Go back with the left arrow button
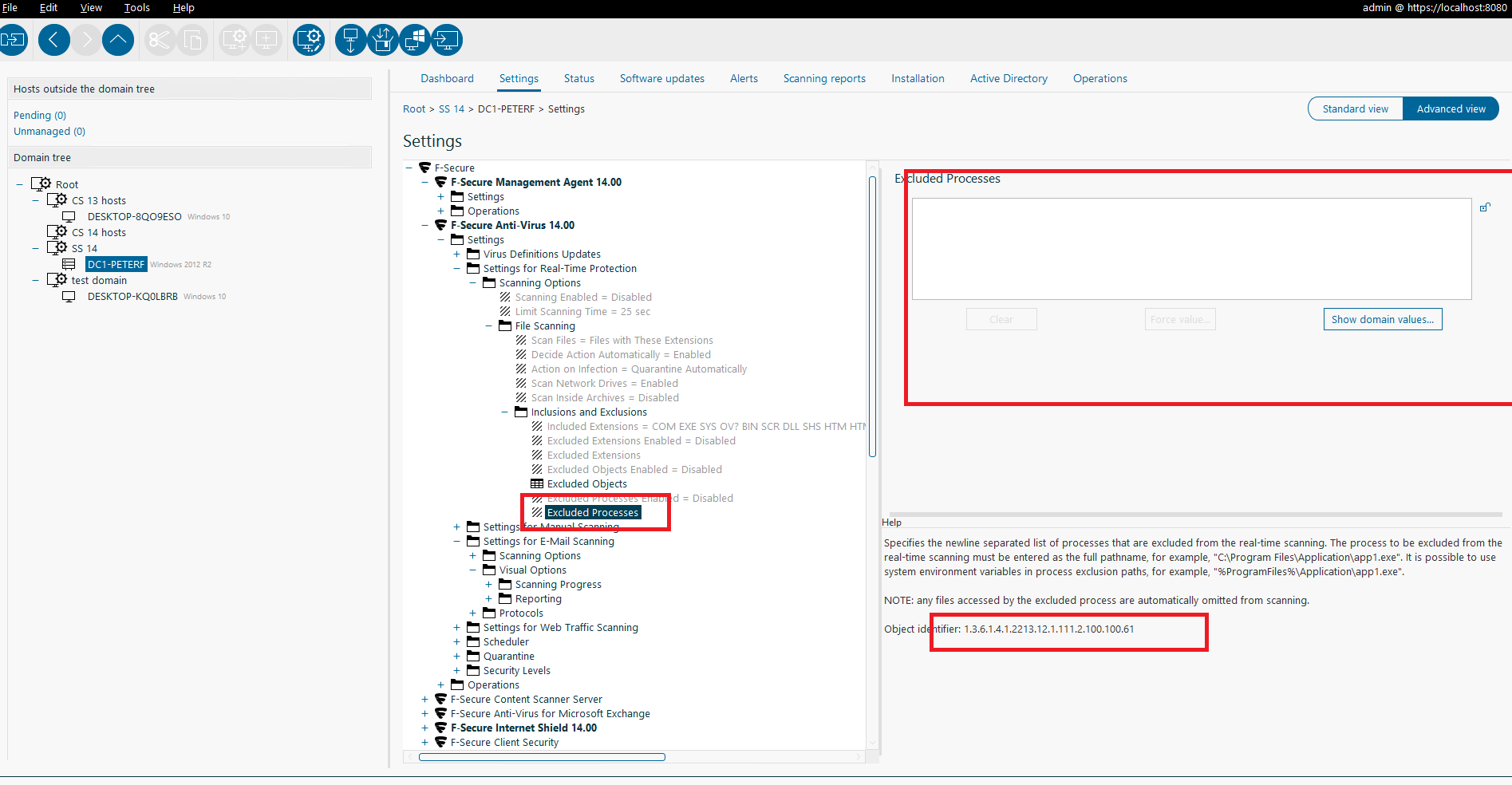Screen dimensions: 1512x785 click(53, 39)
